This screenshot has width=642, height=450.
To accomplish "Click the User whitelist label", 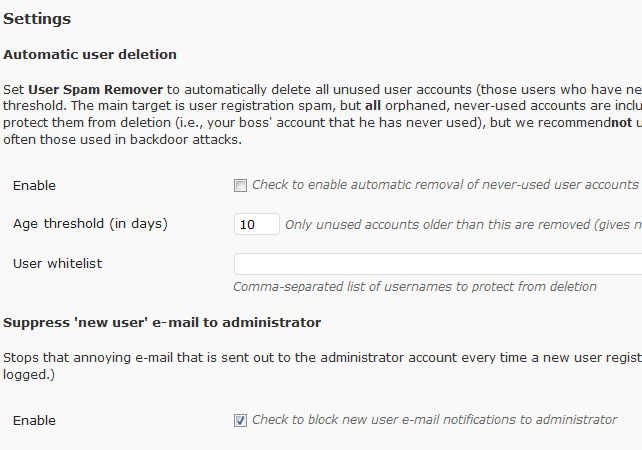I will click(58, 264).
